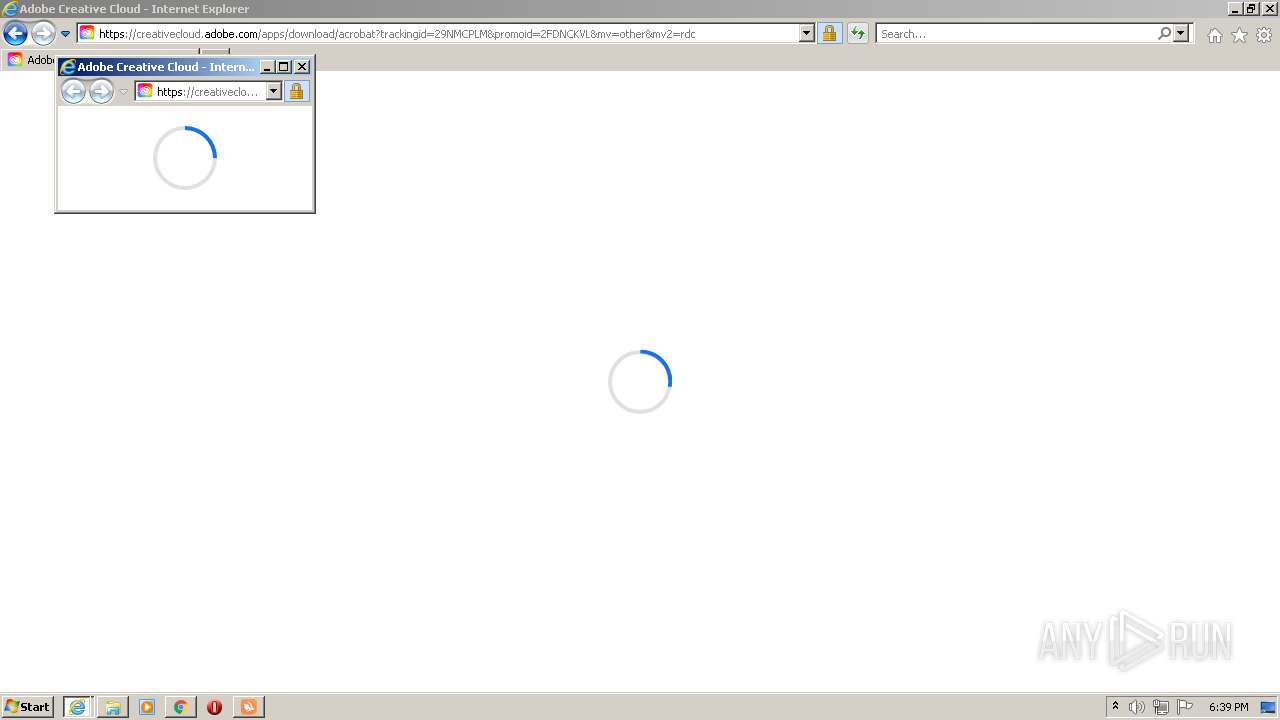Open the Tools gear icon
This screenshot has width=1280, height=720.
click(1264, 35)
